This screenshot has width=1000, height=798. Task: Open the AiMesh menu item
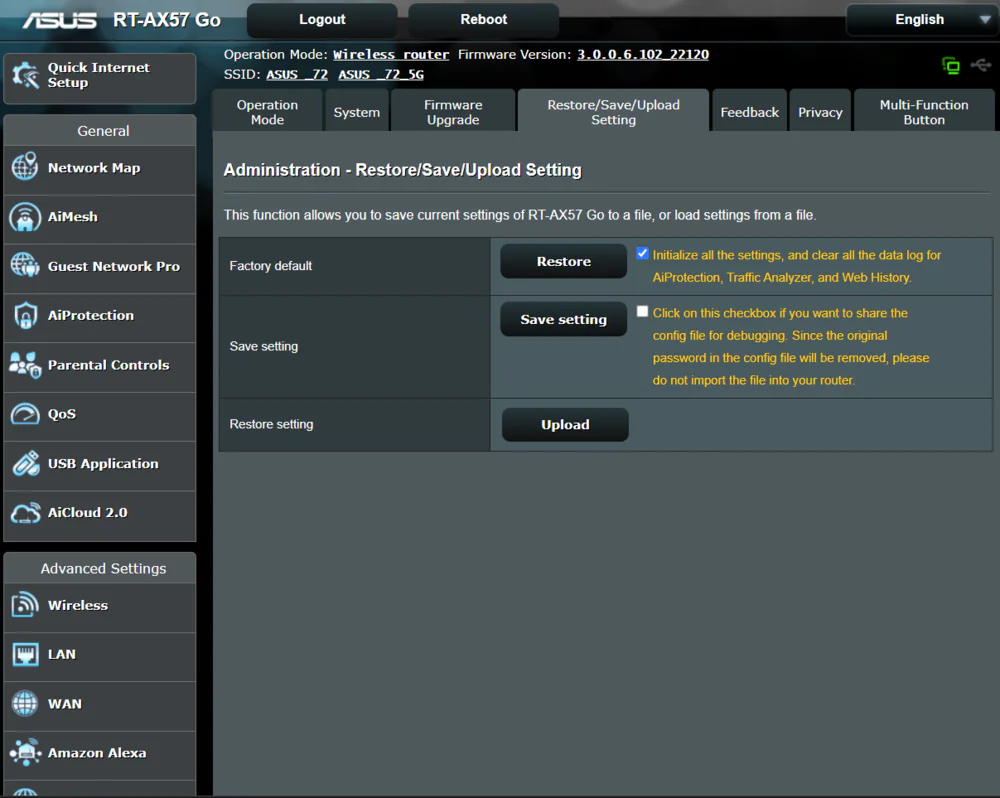(99, 217)
